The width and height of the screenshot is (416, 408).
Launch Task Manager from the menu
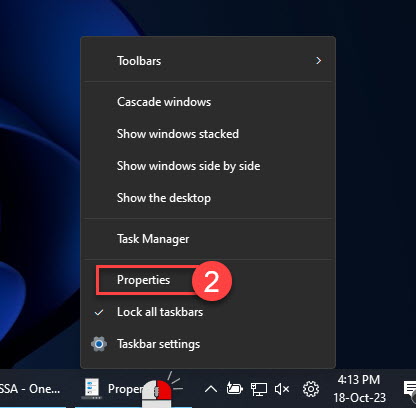tap(208, 239)
